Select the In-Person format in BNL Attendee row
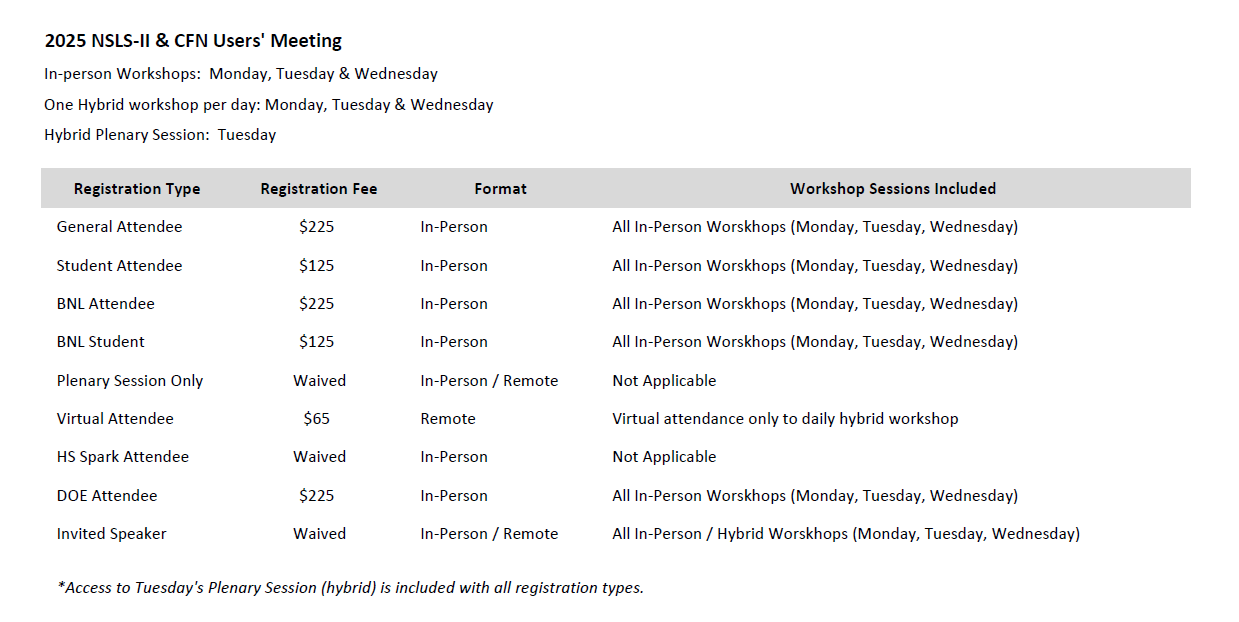Screen dimensions: 1239x622 454,304
